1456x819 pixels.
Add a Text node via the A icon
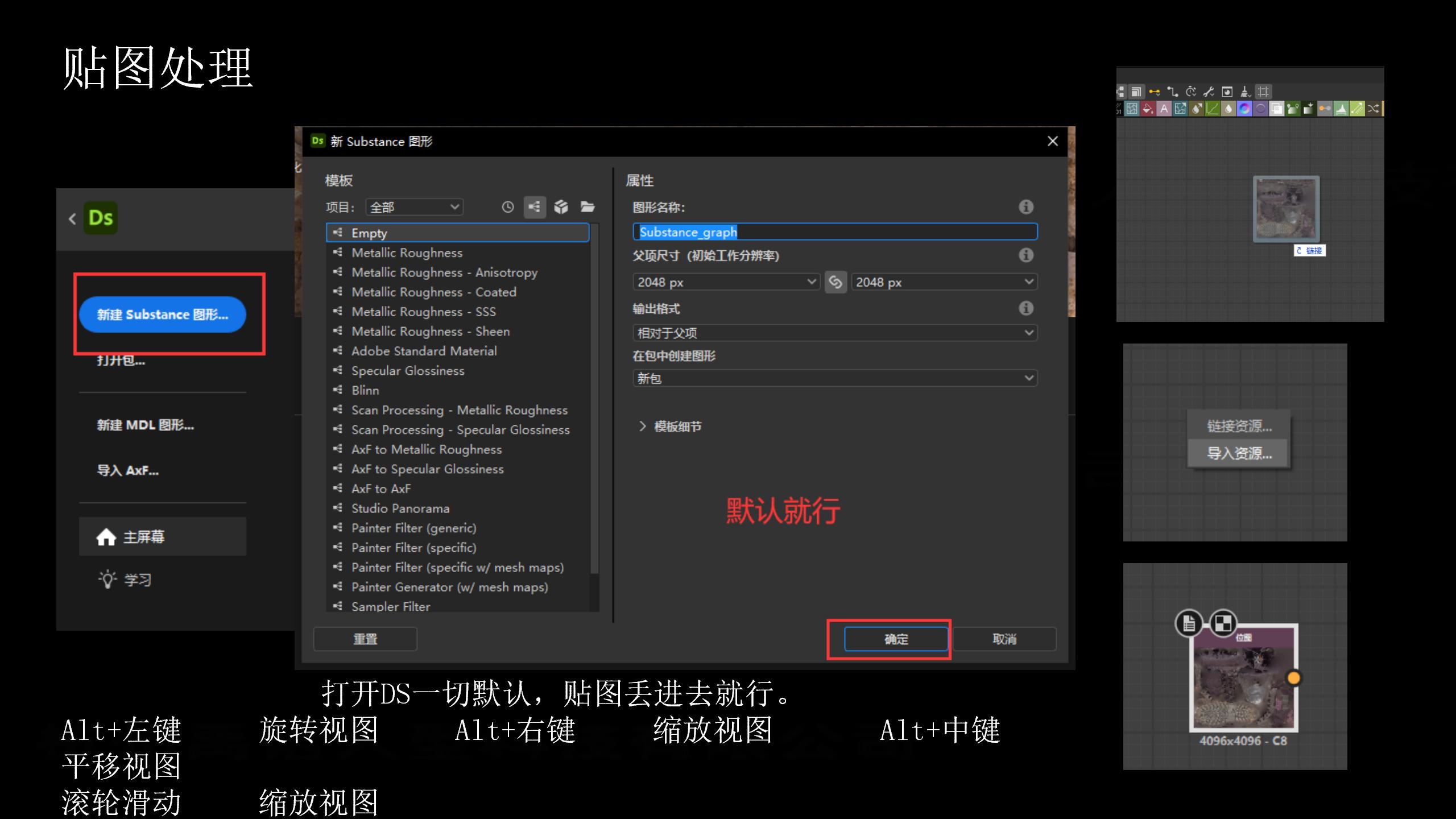(1164, 108)
